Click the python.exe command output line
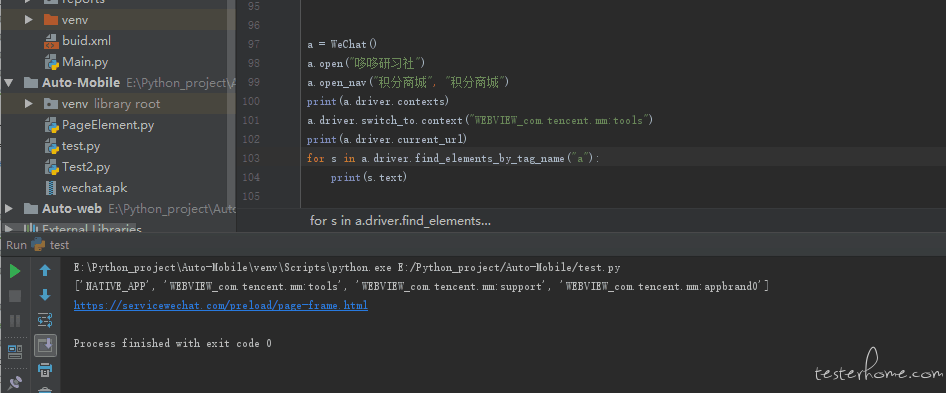Screen dimensions: 946x393 point(347,267)
